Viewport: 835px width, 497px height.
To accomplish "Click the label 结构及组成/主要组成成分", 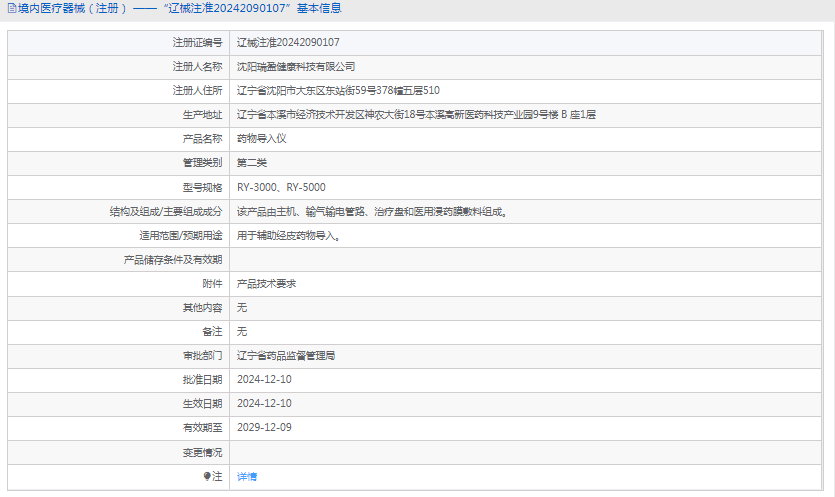I will (x=166, y=212).
